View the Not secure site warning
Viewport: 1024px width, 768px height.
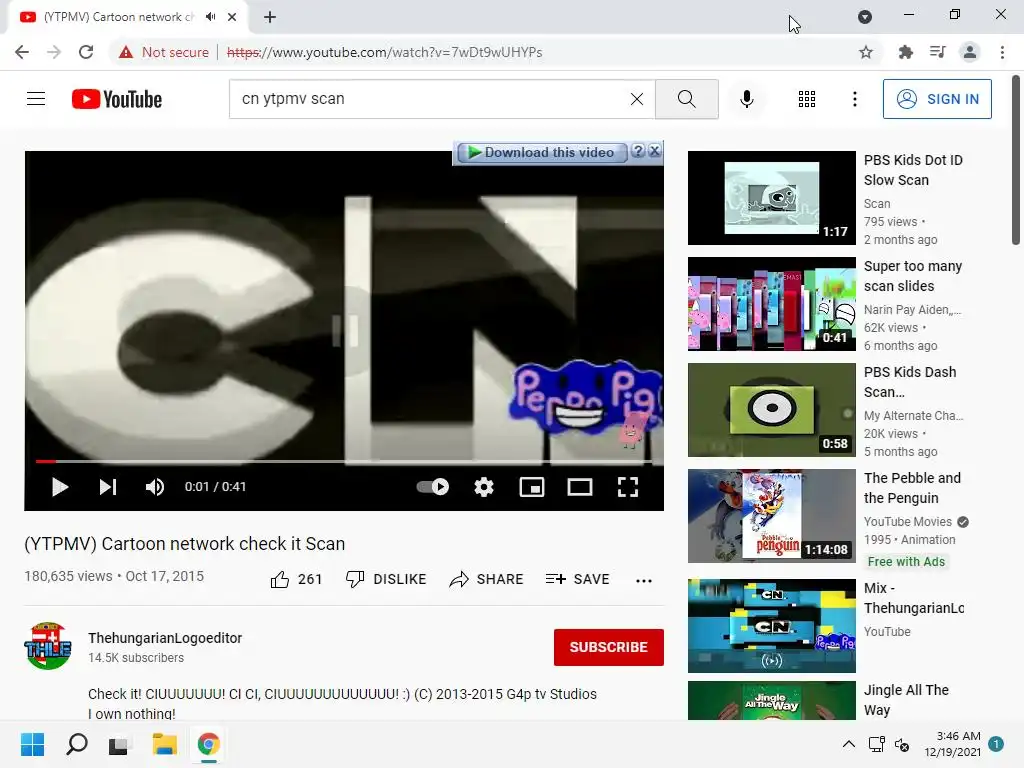click(x=164, y=52)
